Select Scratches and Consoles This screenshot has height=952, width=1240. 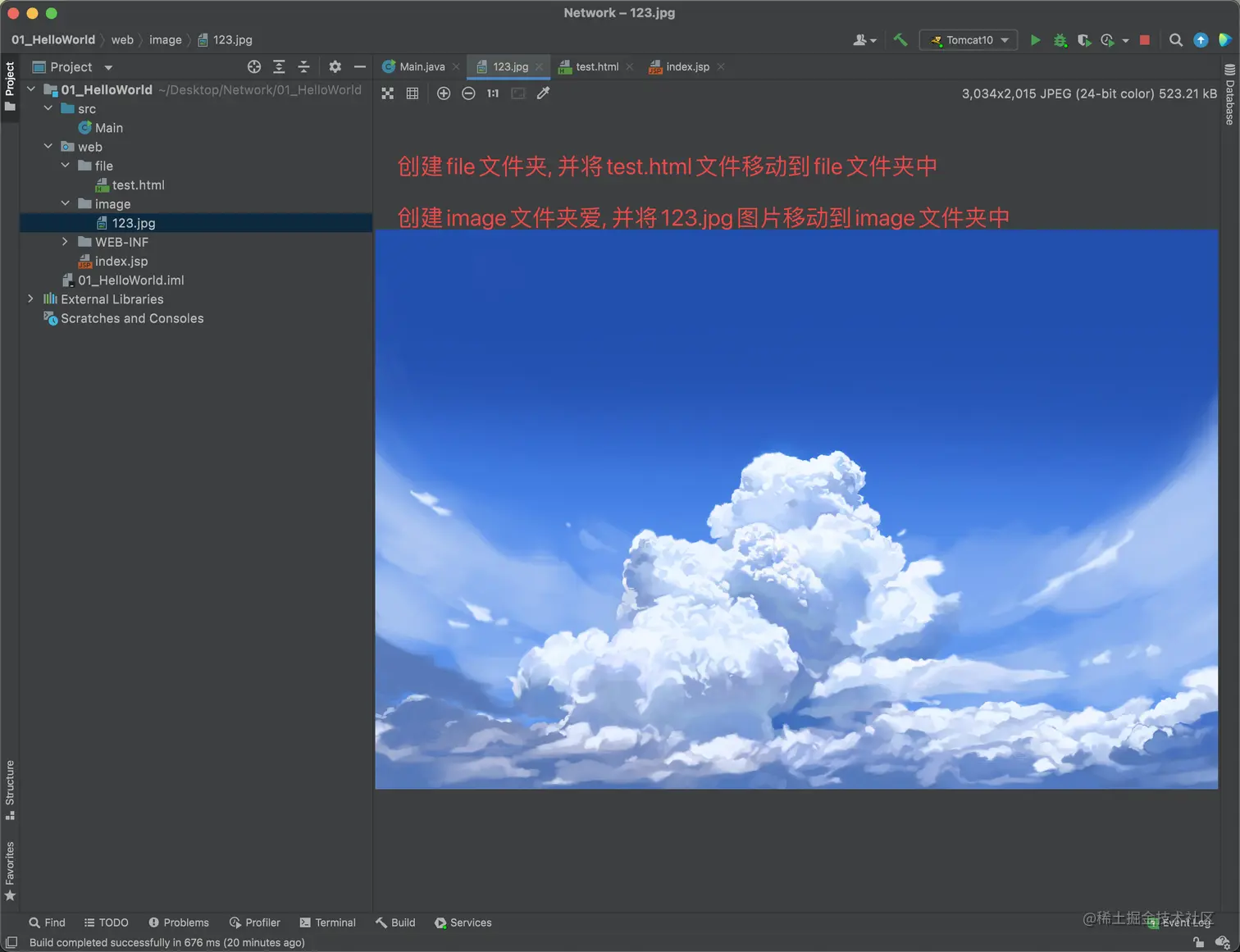[124, 318]
